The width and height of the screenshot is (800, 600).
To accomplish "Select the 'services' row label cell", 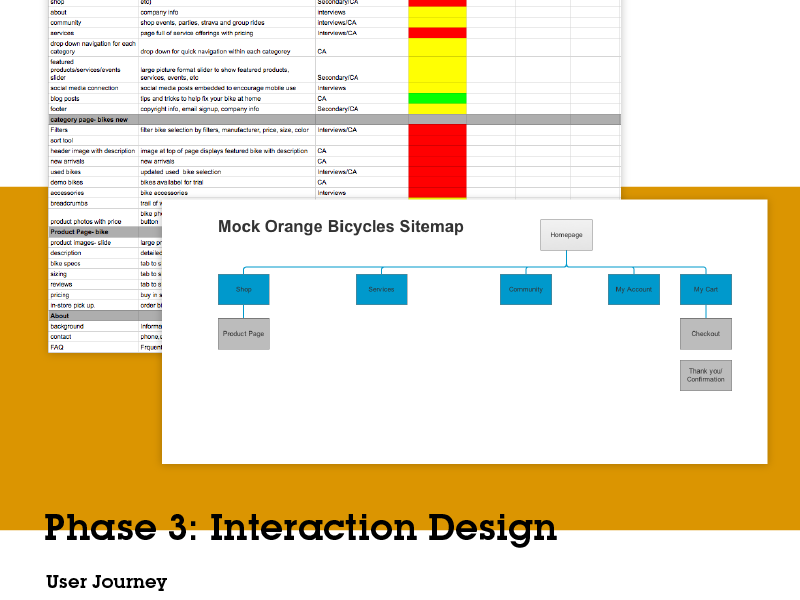I will (x=93, y=33).
